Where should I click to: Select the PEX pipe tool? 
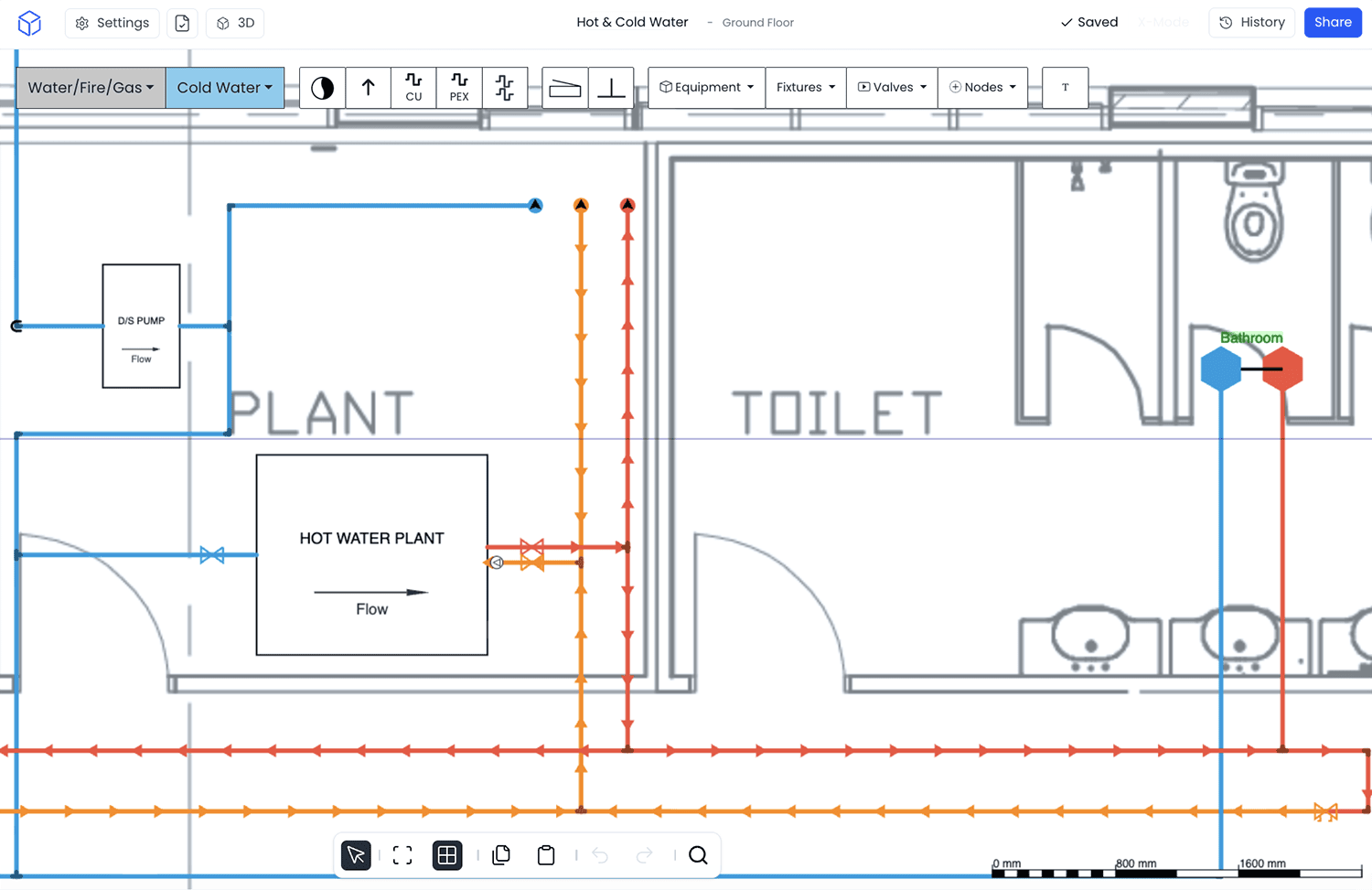[x=459, y=88]
